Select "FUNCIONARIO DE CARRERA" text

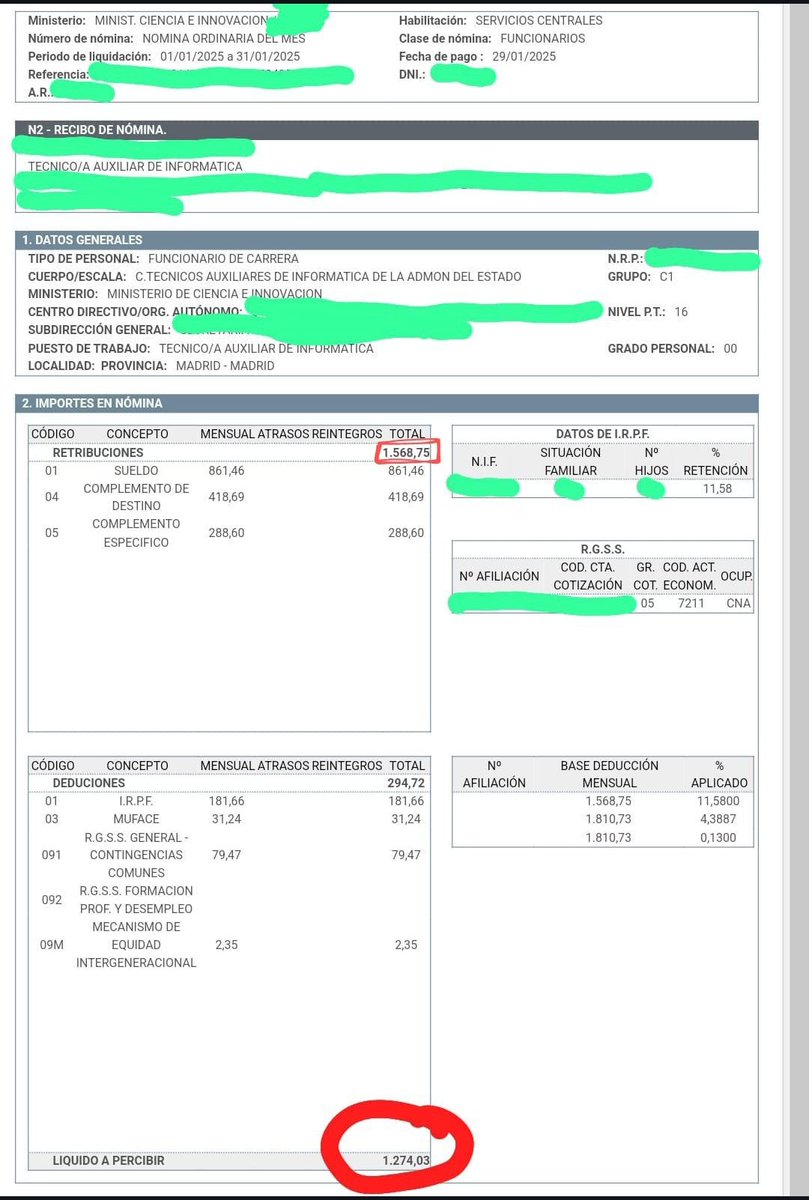pos(223,259)
